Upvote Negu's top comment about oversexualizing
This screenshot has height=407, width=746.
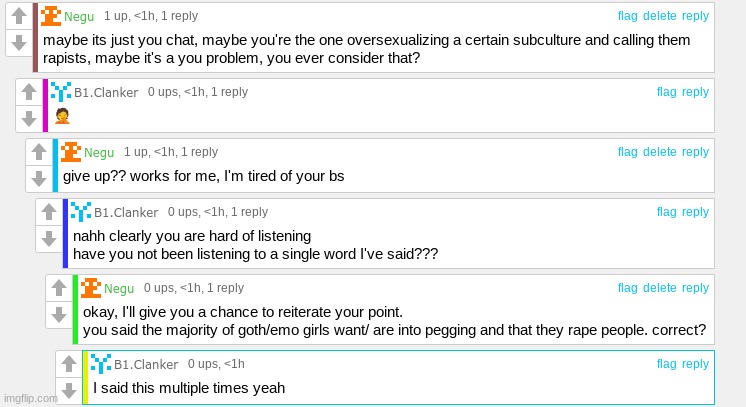click(x=19, y=15)
